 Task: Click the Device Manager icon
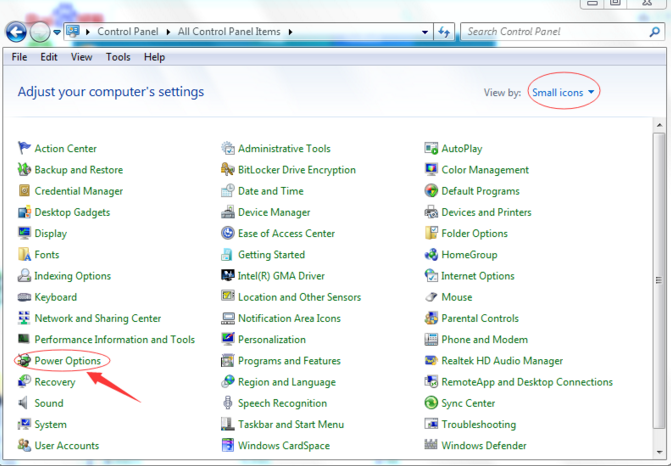click(x=228, y=212)
